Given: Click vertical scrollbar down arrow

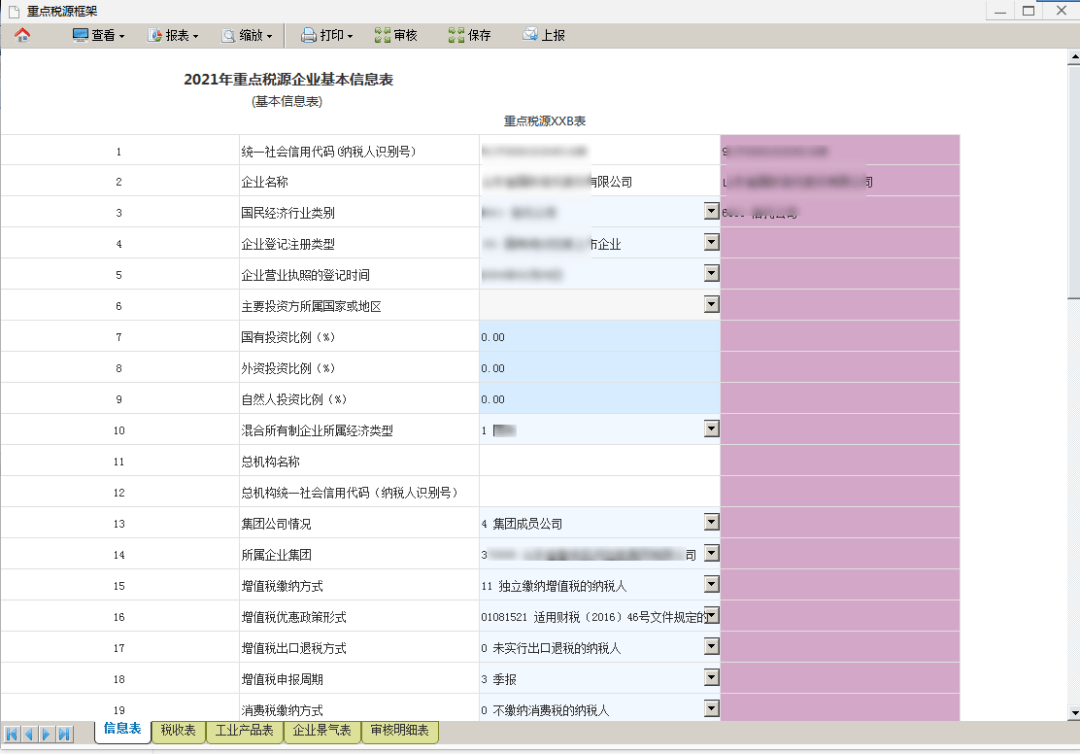Looking at the screenshot, I should 1073,713.
